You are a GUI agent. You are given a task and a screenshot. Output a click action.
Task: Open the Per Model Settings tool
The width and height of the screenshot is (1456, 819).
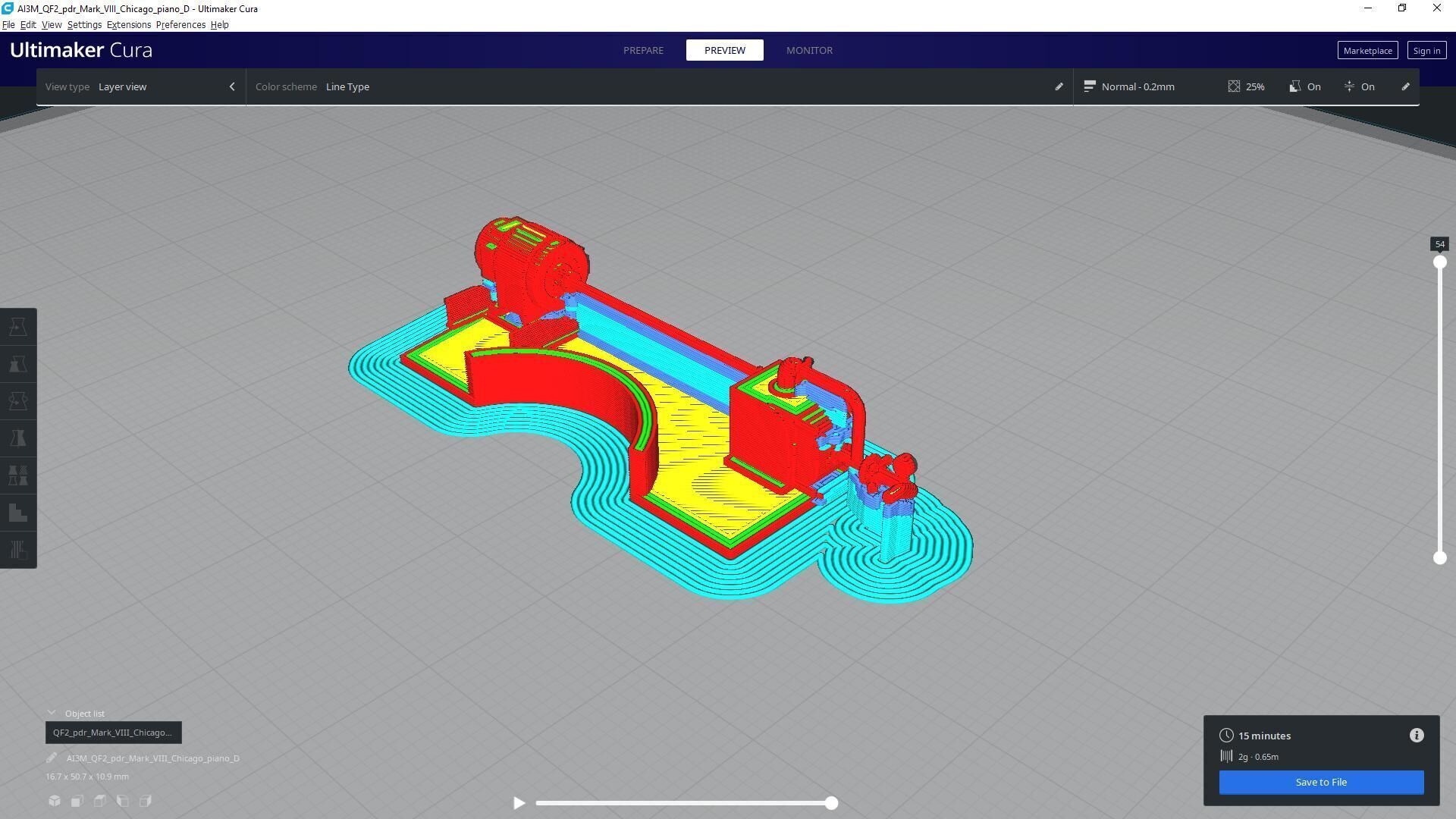pos(18,475)
